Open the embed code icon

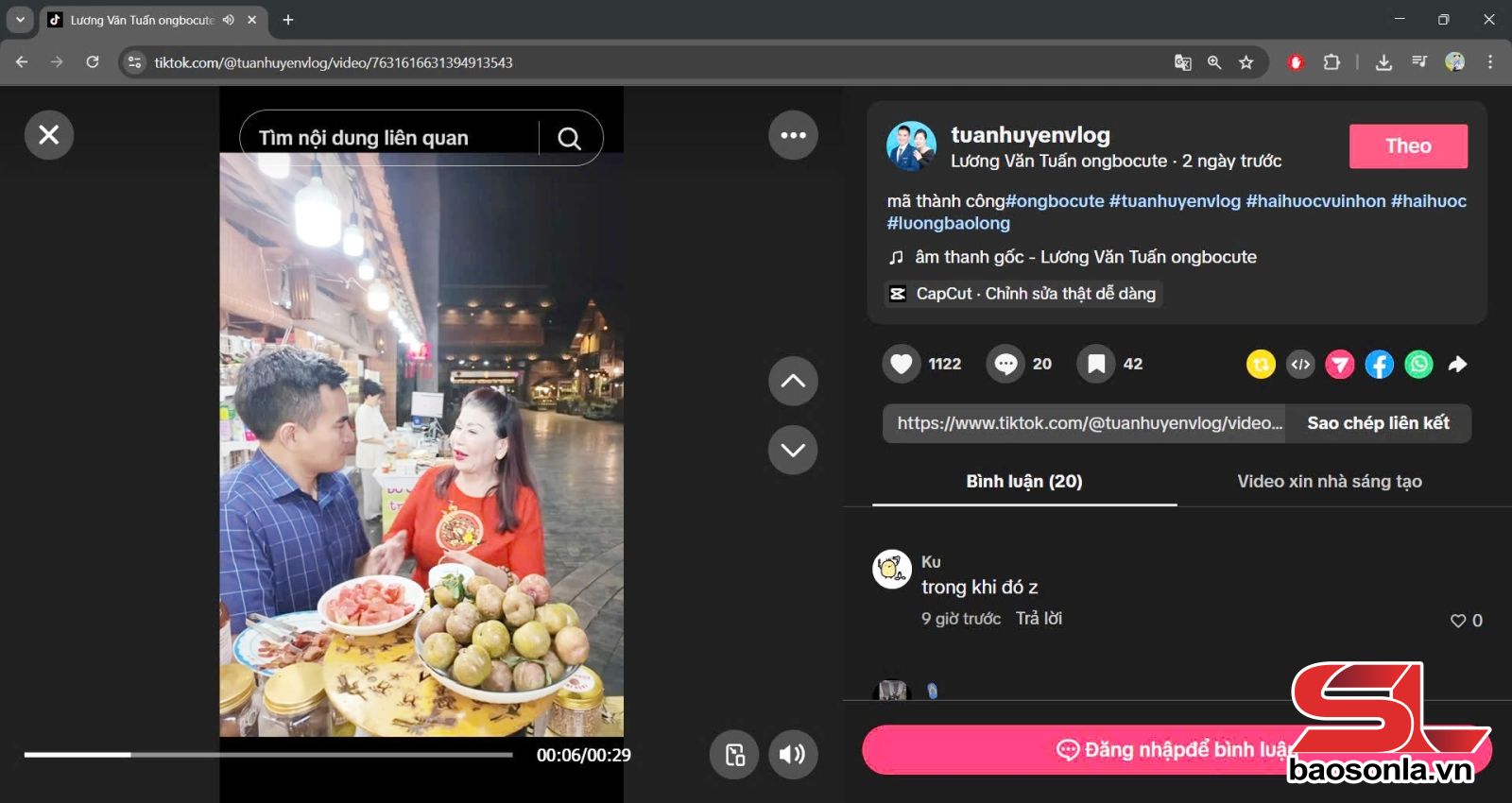point(1300,365)
